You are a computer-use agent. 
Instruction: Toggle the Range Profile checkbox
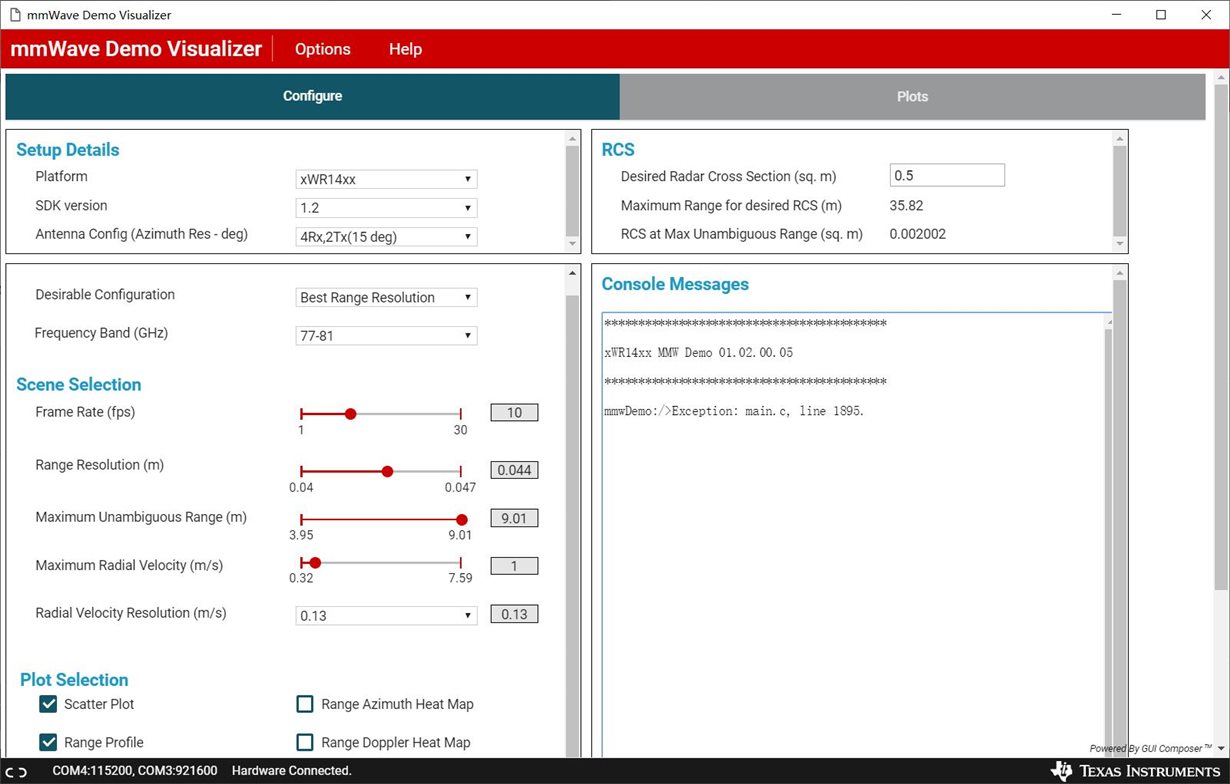(x=48, y=742)
